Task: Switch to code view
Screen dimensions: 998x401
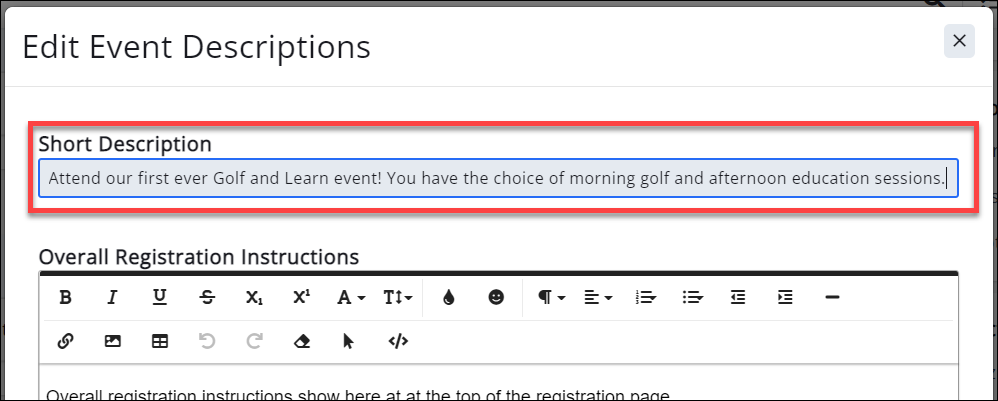Action: point(398,341)
